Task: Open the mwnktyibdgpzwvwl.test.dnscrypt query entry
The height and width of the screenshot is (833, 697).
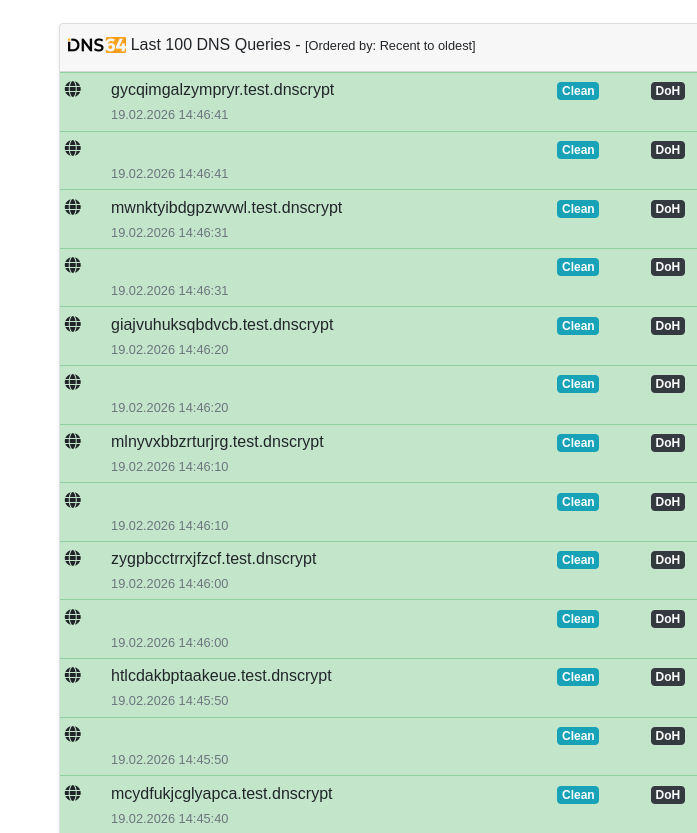Action: coord(226,208)
